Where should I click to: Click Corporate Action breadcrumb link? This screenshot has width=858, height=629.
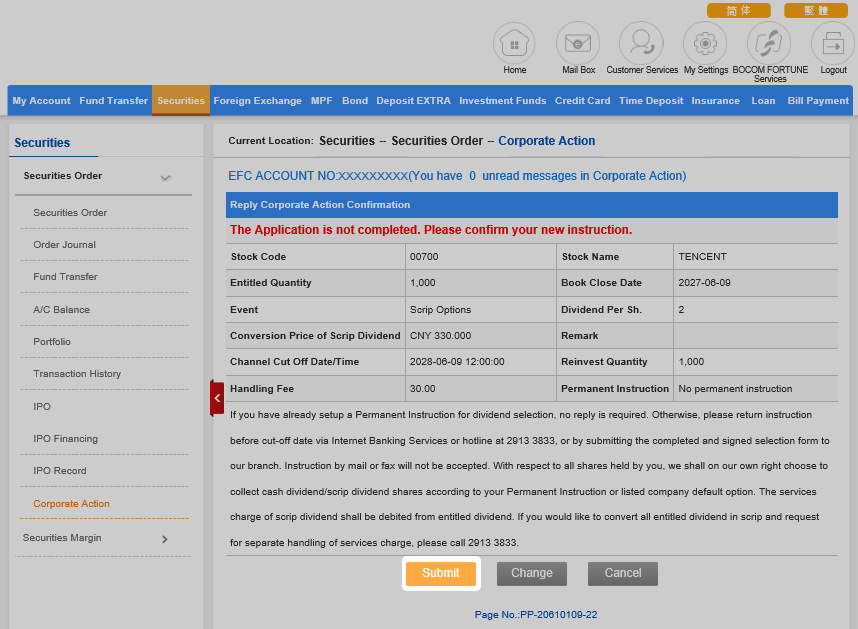pos(546,141)
